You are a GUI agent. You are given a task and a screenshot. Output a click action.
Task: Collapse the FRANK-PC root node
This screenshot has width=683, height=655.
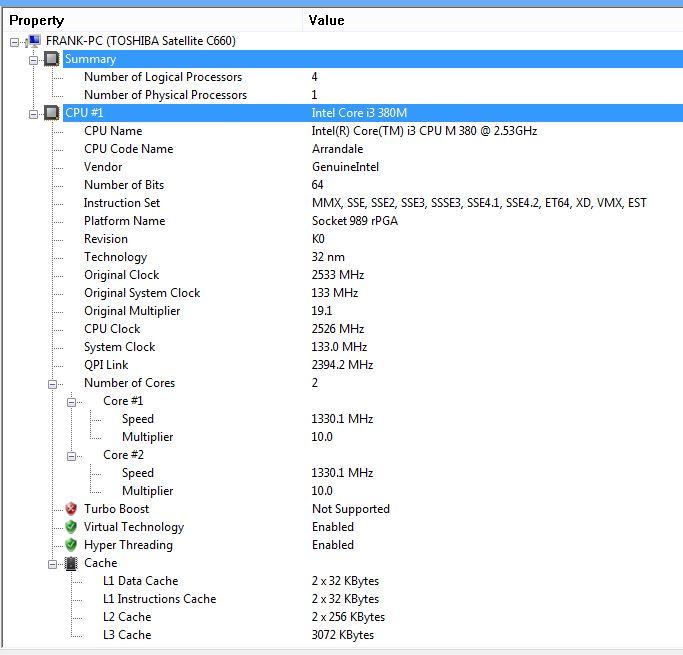pyautogui.click(x=14, y=42)
